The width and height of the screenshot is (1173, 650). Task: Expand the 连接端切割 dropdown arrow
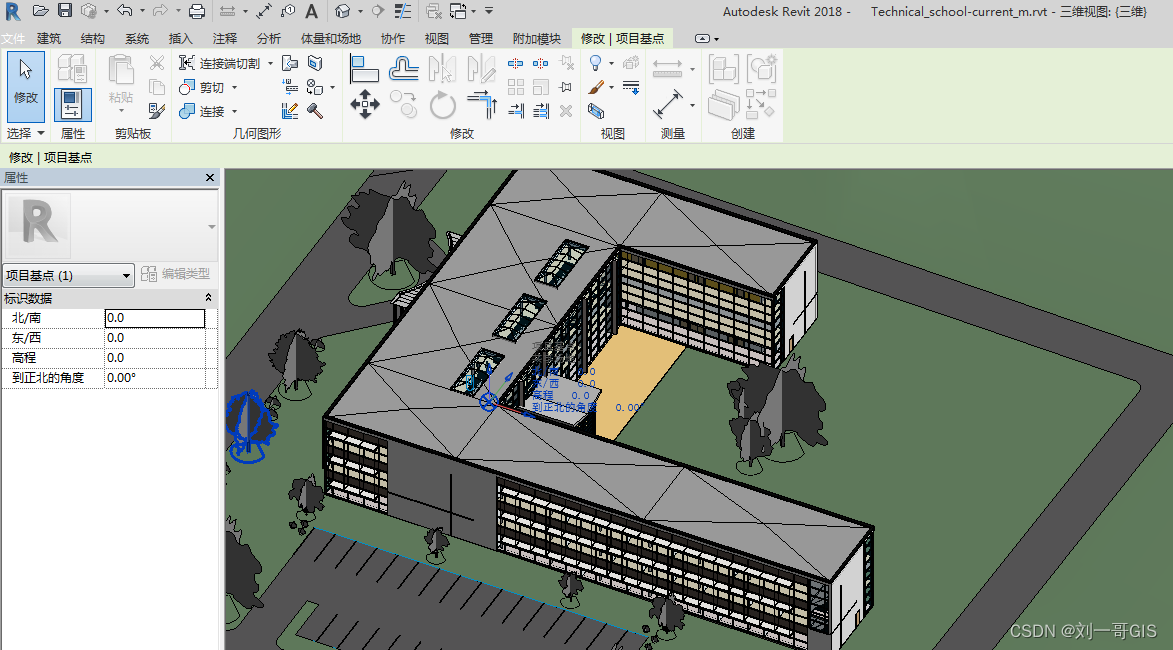[x=270, y=64]
